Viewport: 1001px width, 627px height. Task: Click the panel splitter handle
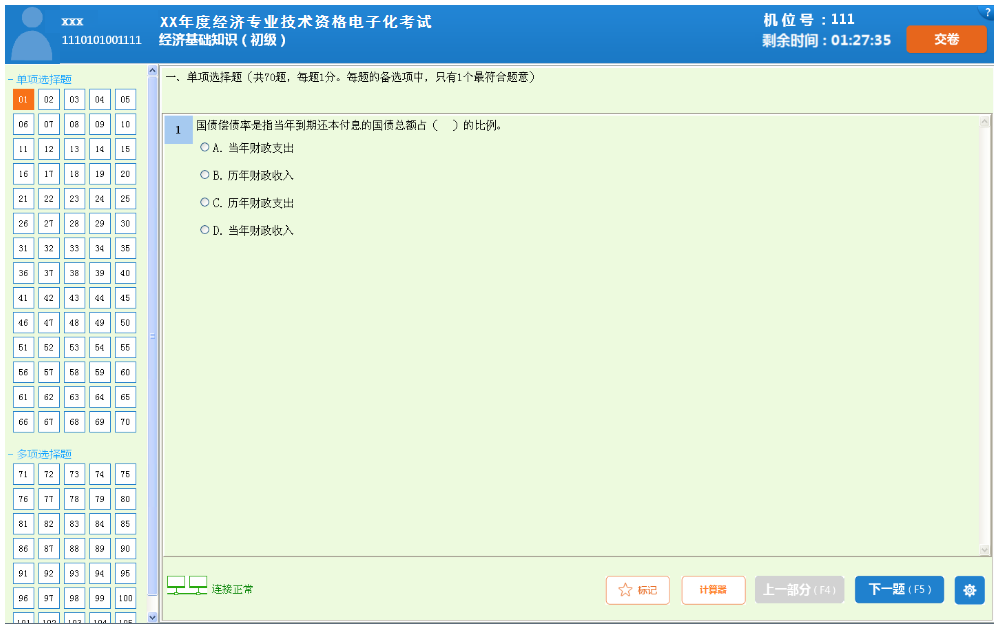coord(153,336)
